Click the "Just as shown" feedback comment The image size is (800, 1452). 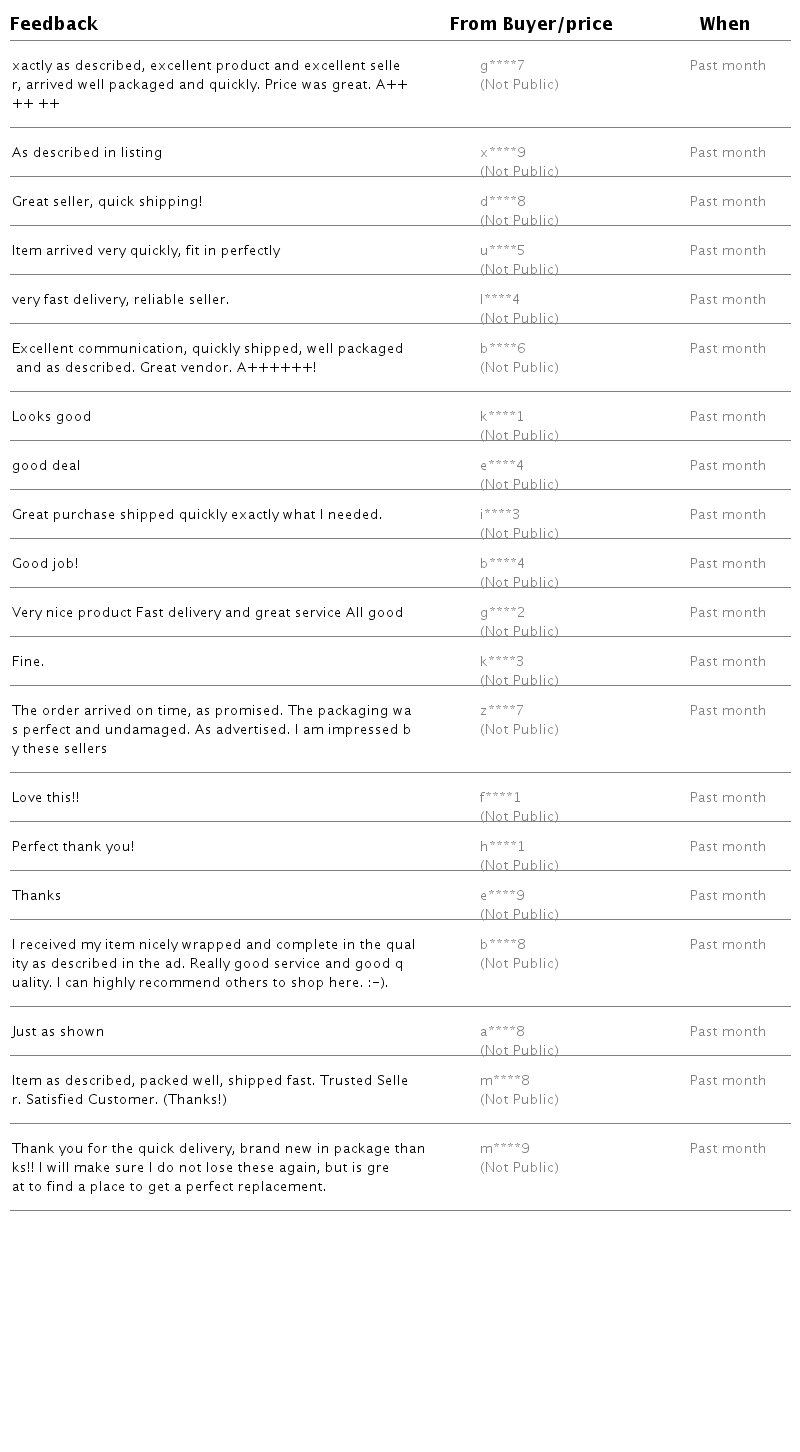(x=58, y=1032)
